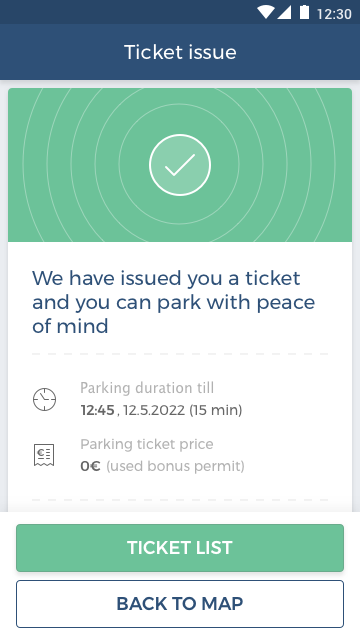Tap the white checkmark success icon
This screenshot has width=360, height=640.
click(180, 165)
